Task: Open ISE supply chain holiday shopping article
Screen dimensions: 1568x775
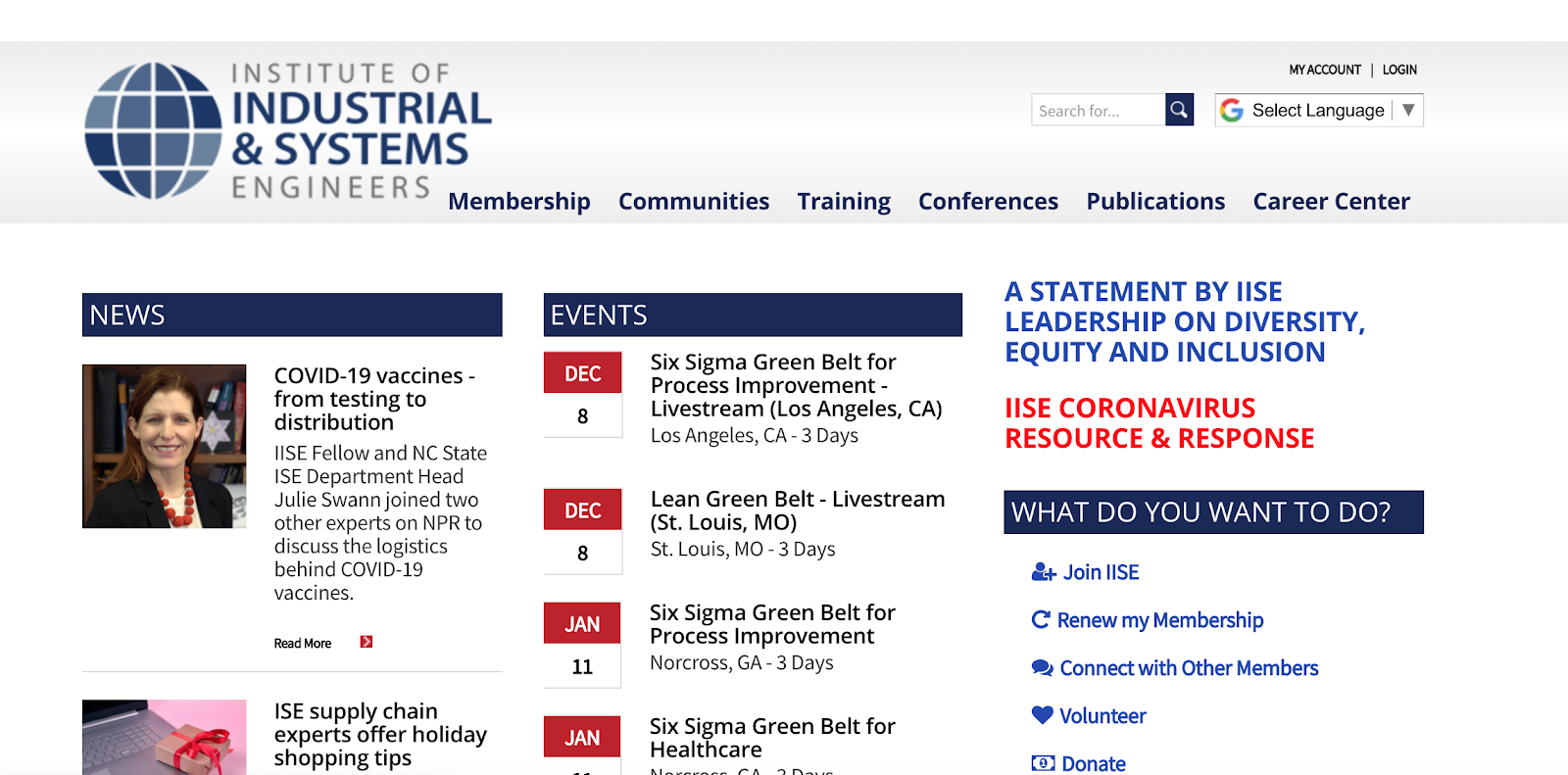Action: click(380, 735)
